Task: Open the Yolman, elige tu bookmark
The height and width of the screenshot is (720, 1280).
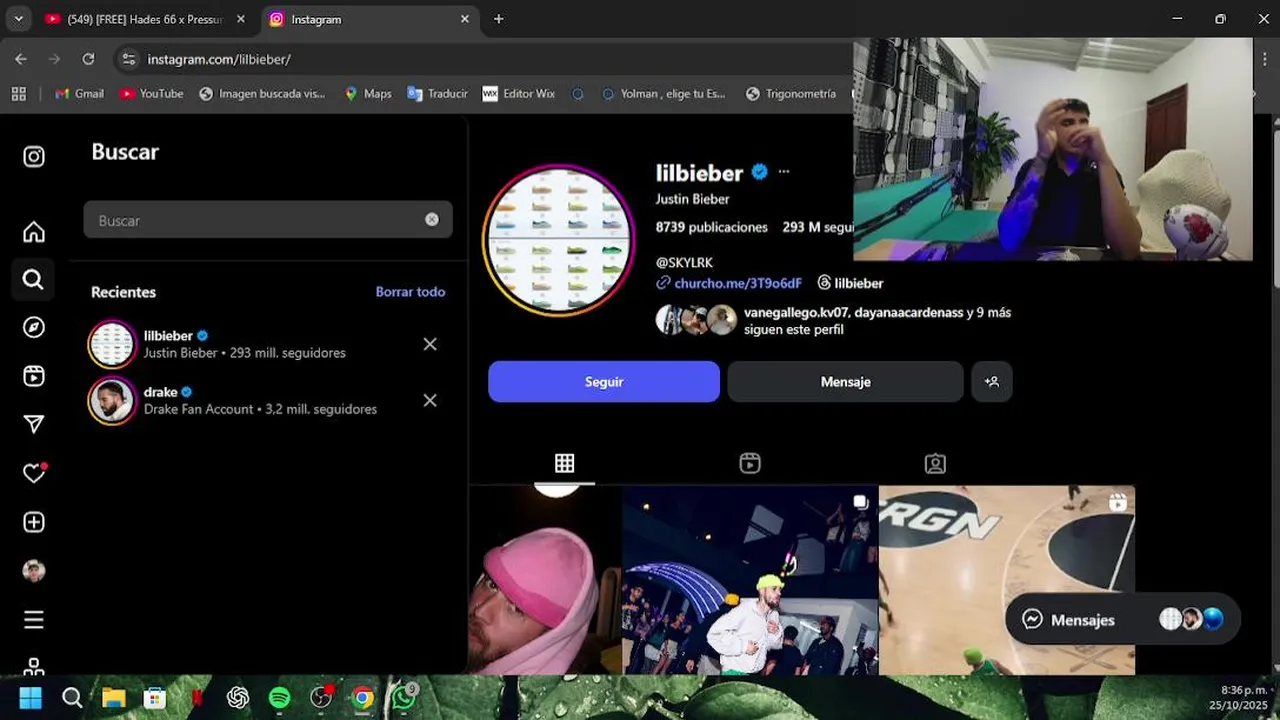Action: pyautogui.click(x=663, y=93)
